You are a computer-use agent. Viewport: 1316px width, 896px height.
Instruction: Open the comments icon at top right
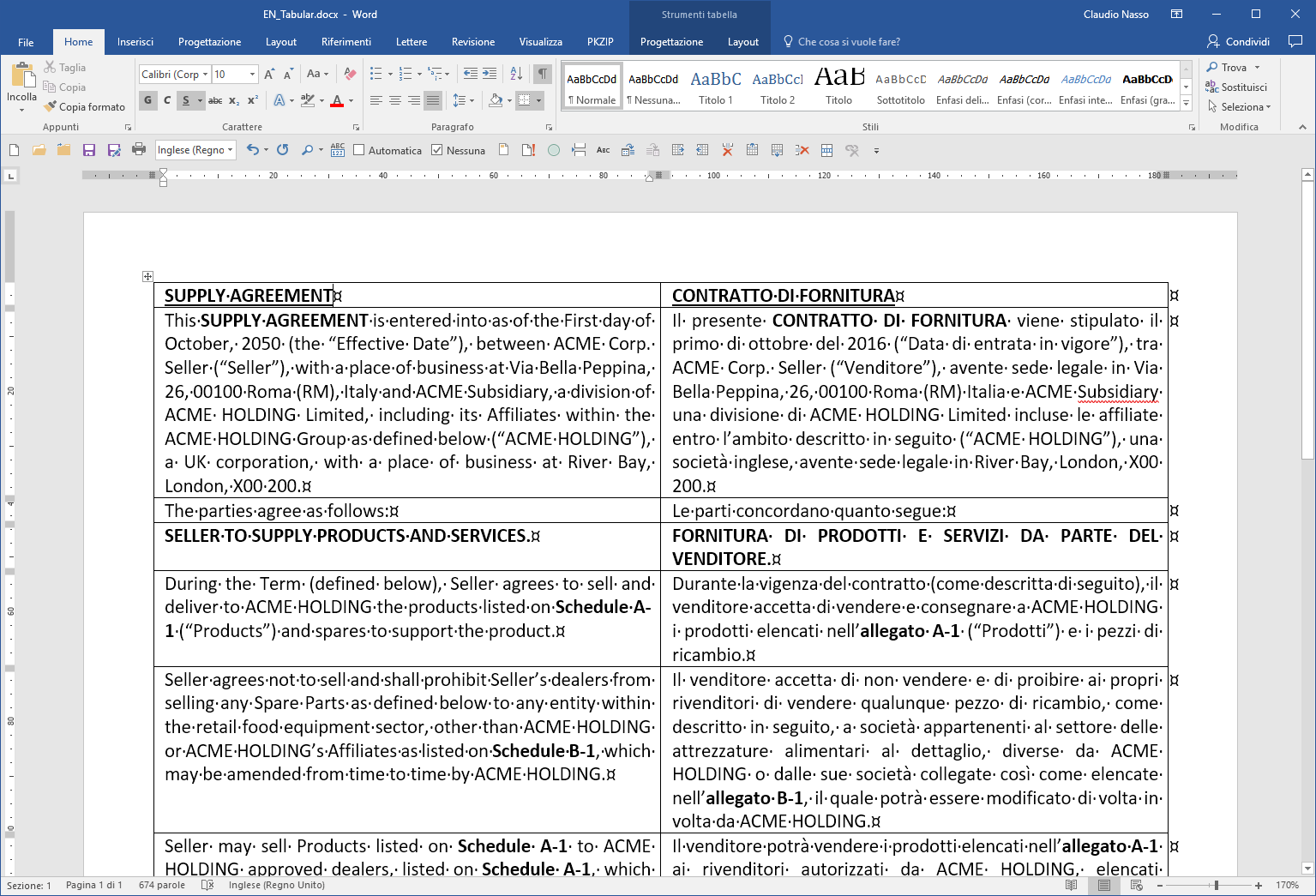click(1295, 41)
